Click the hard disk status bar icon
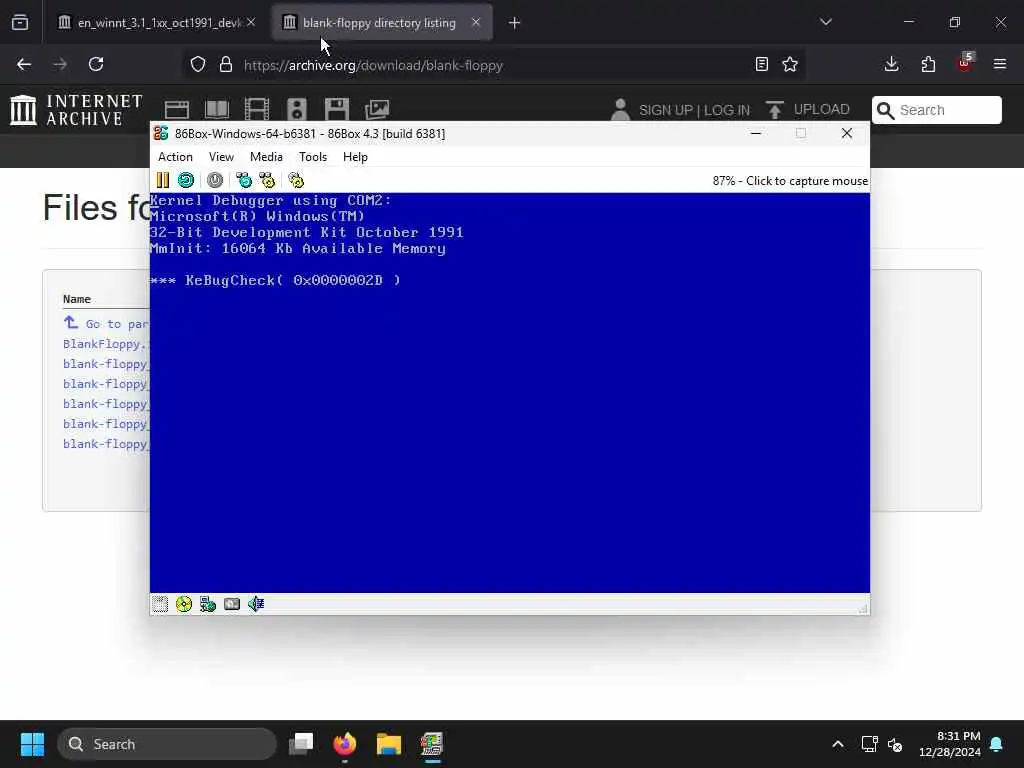Image resolution: width=1024 pixels, height=768 pixels. pyautogui.click(x=232, y=604)
